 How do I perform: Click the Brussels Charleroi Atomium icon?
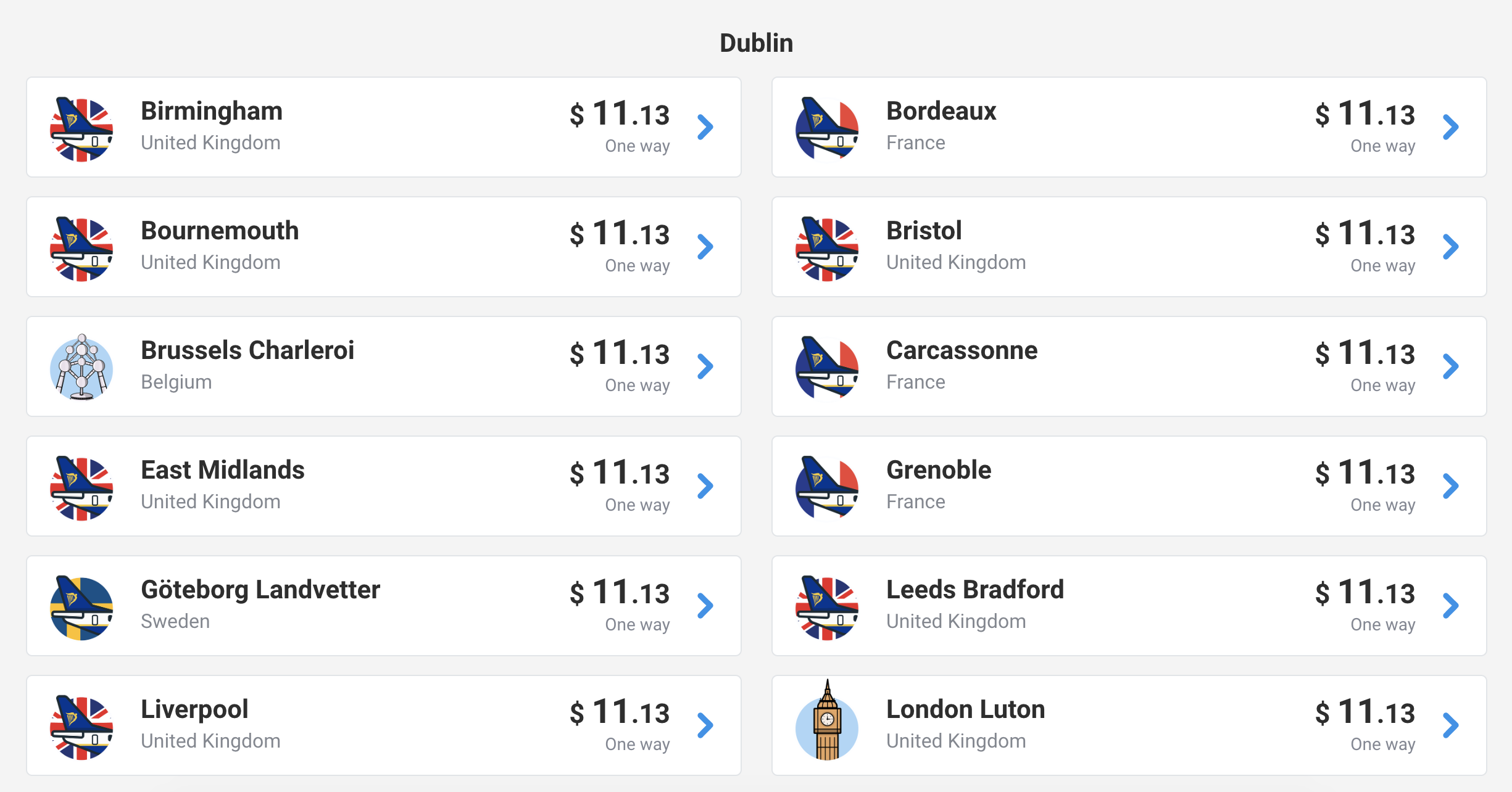click(x=81, y=368)
